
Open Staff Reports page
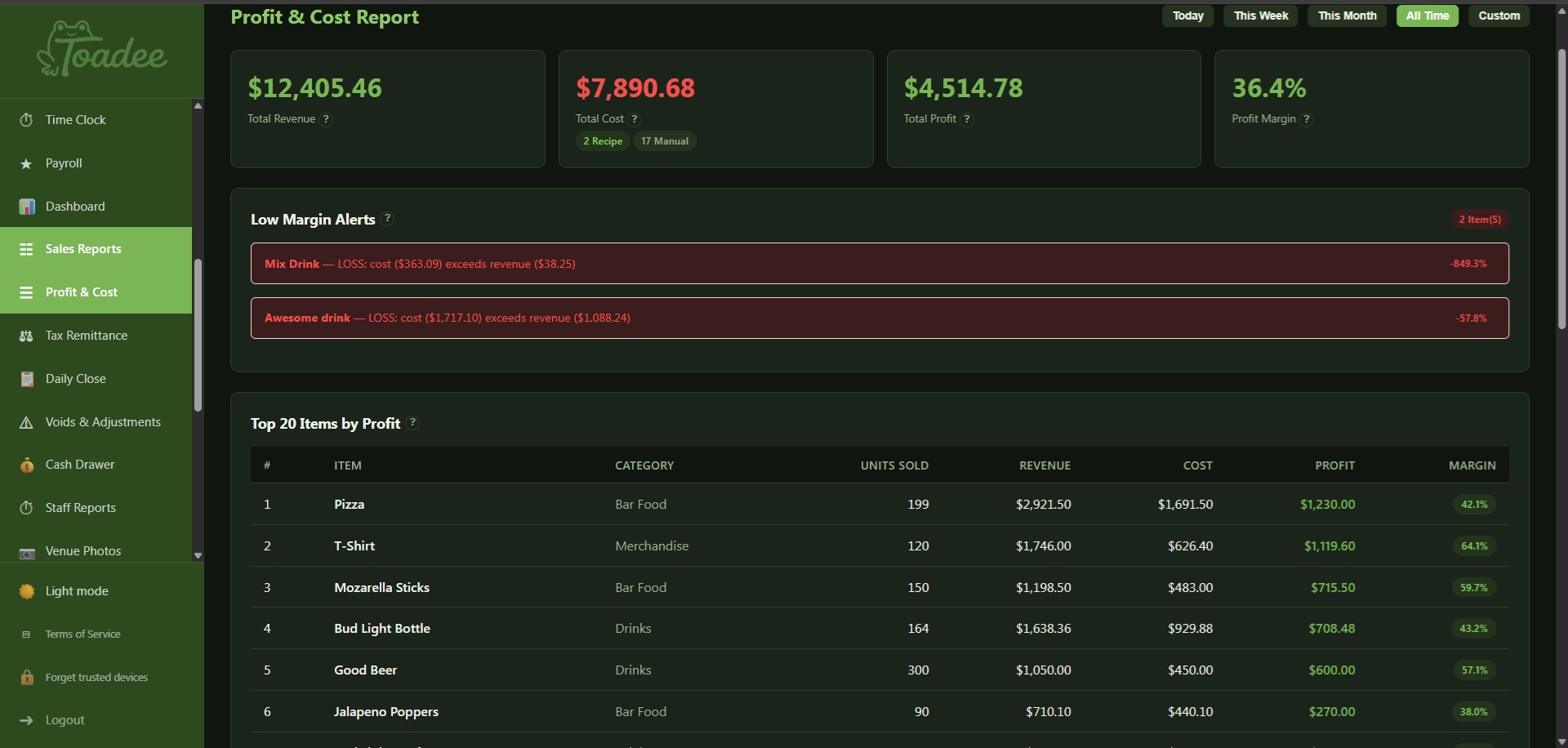pyautogui.click(x=96, y=508)
